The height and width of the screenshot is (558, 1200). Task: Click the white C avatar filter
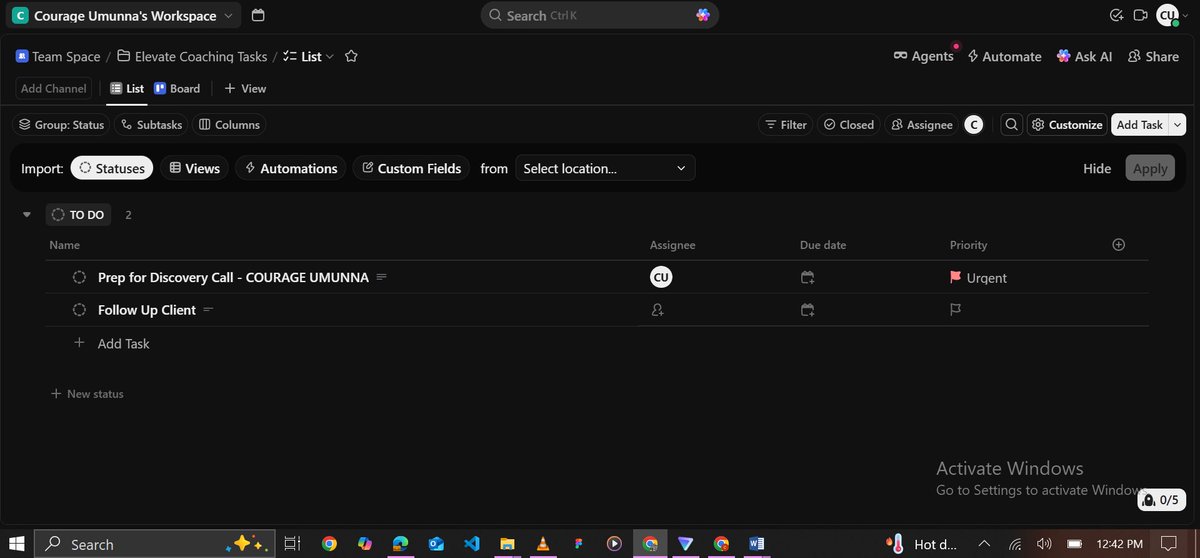click(974, 125)
